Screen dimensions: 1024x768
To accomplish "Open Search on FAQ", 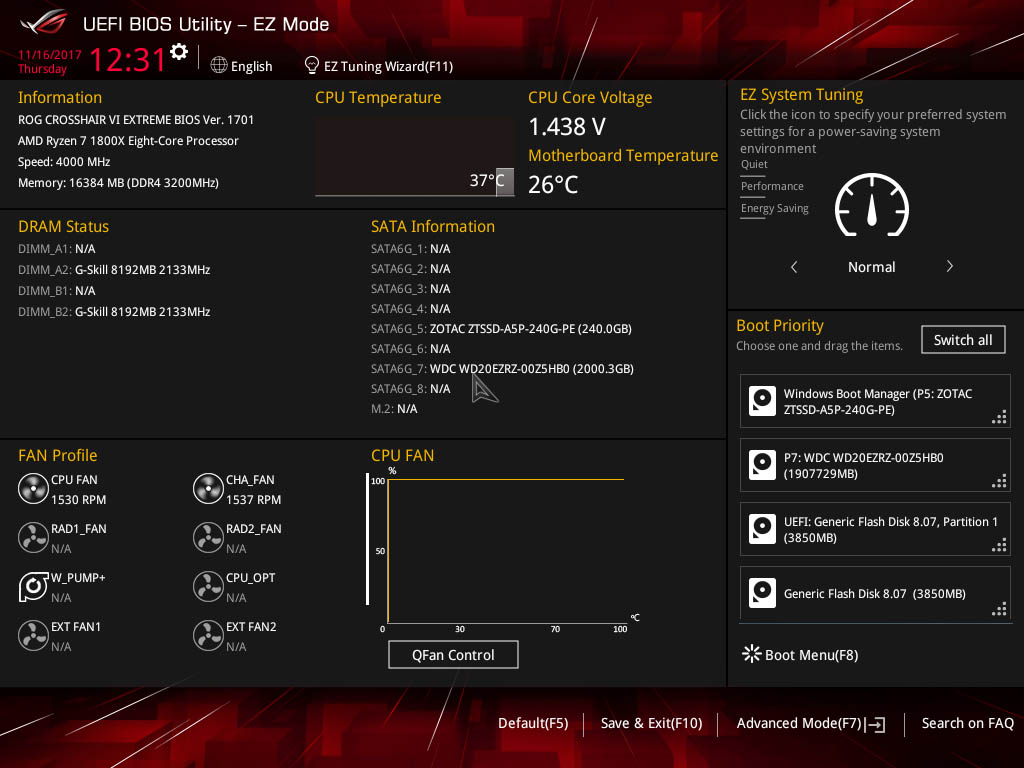I will pos(967,724).
